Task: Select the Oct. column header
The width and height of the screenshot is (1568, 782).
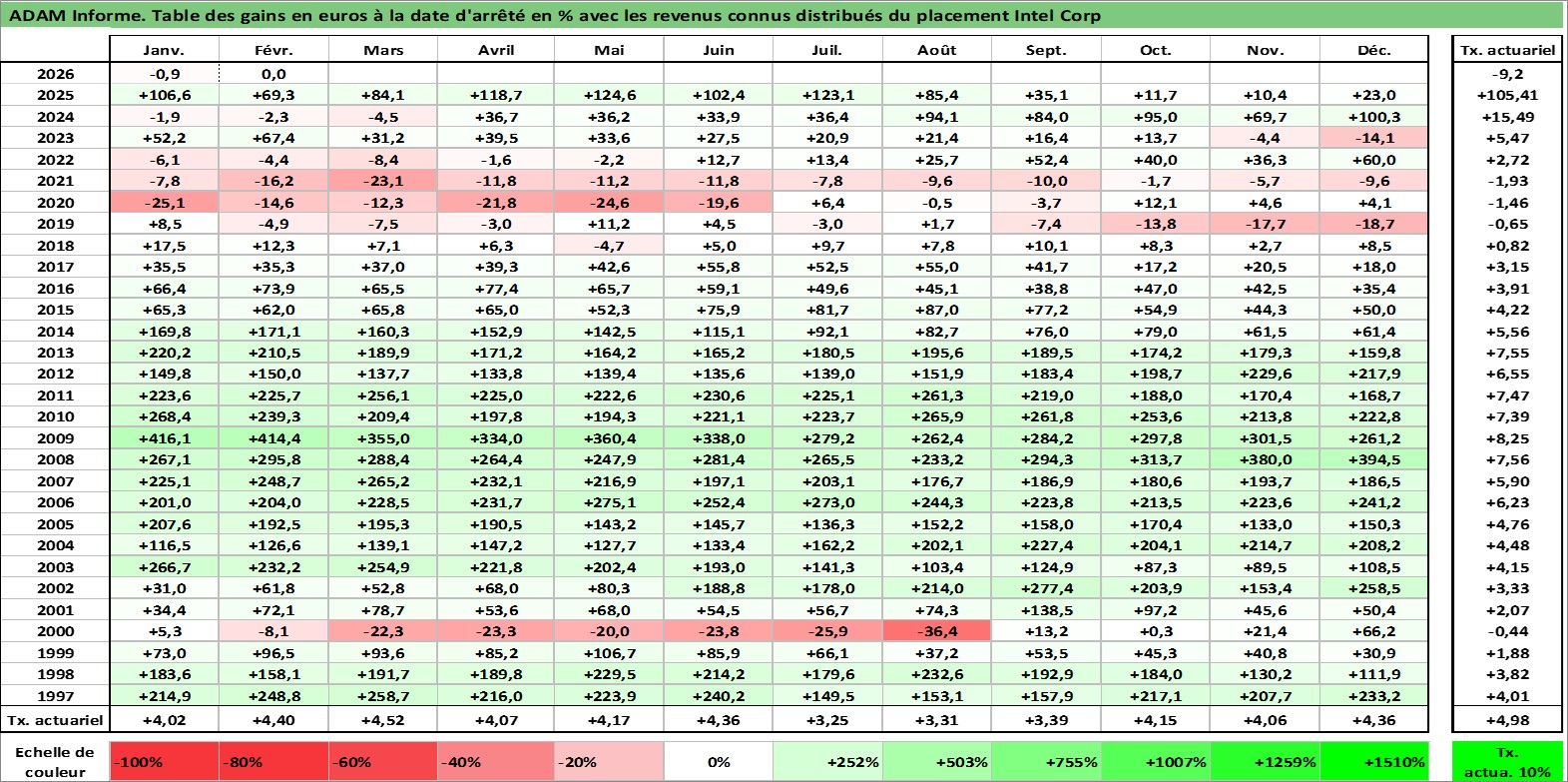Action: click(x=1156, y=50)
